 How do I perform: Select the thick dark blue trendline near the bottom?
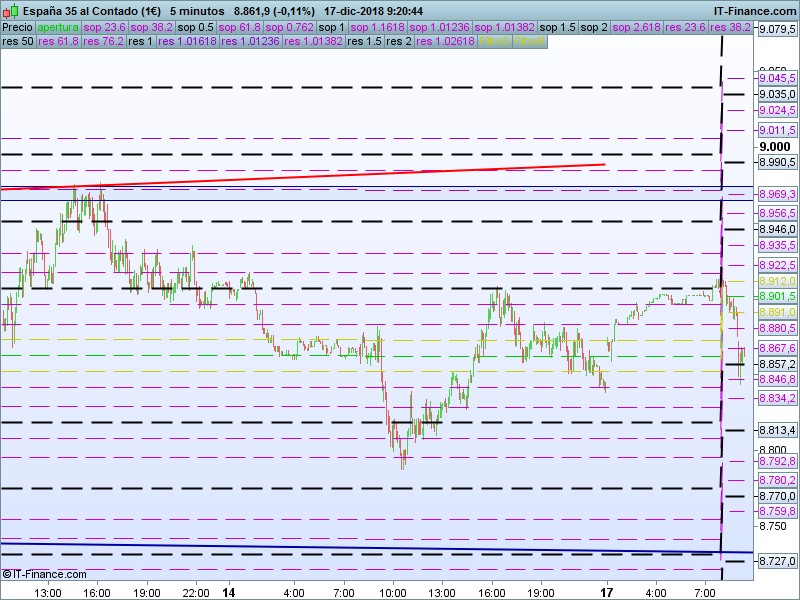pos(377,547)
